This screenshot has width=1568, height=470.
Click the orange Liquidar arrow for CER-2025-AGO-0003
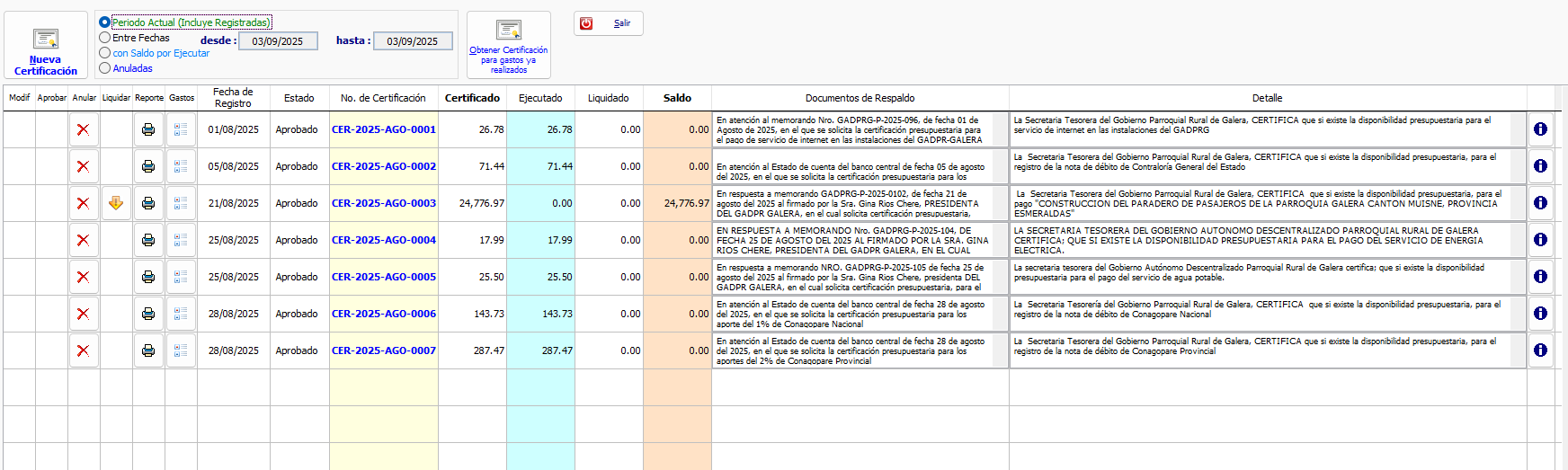tap(116, 203)
